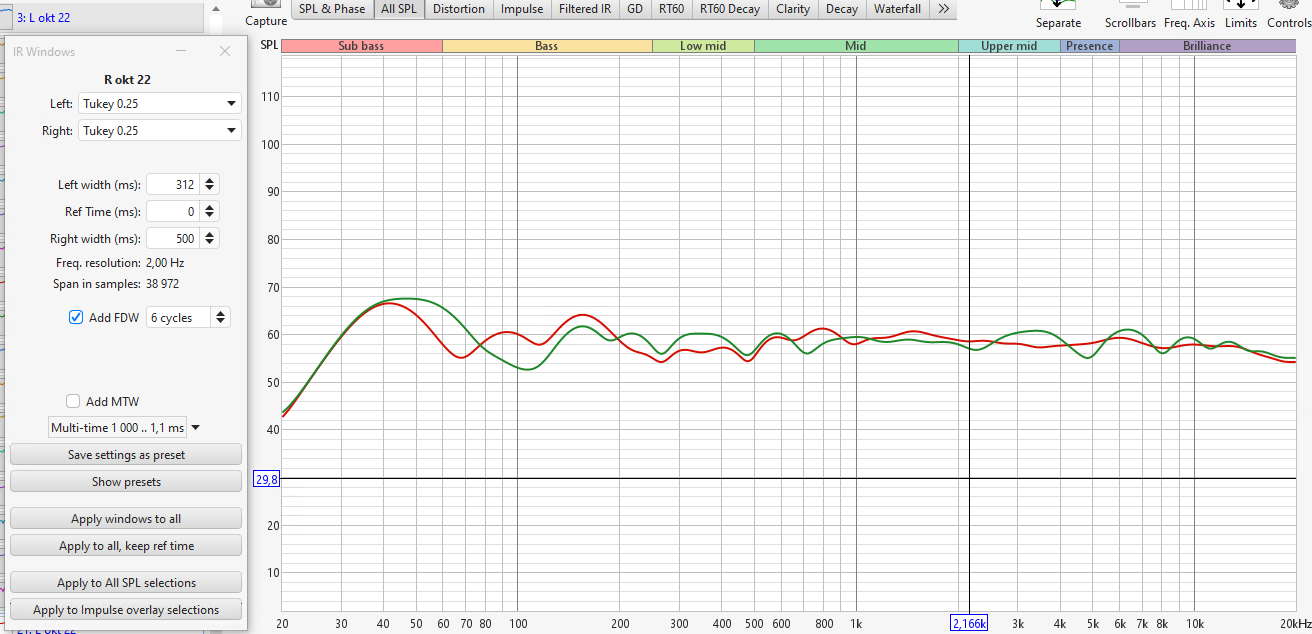This screenshot has width=1312, height=634.
Task: Click Apply windows to all
Action: (x=126, y=519)
